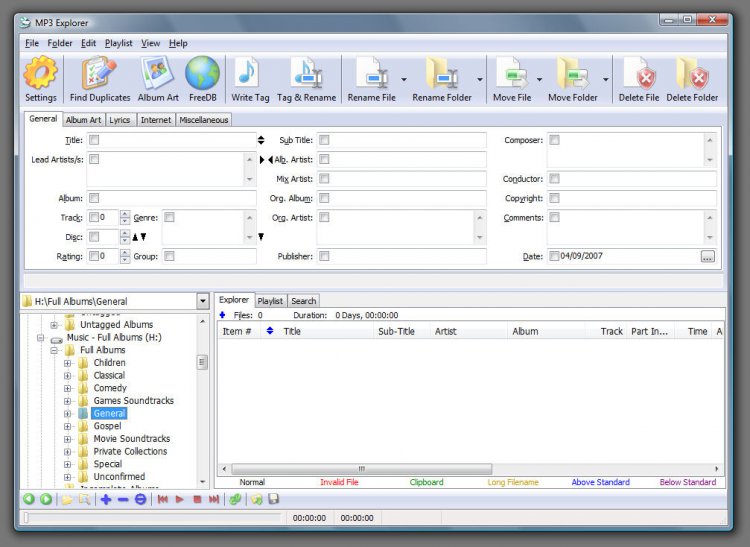This screenshot has height=547, width=750.
Task: Open the Help menu
Action: point(178,43)
